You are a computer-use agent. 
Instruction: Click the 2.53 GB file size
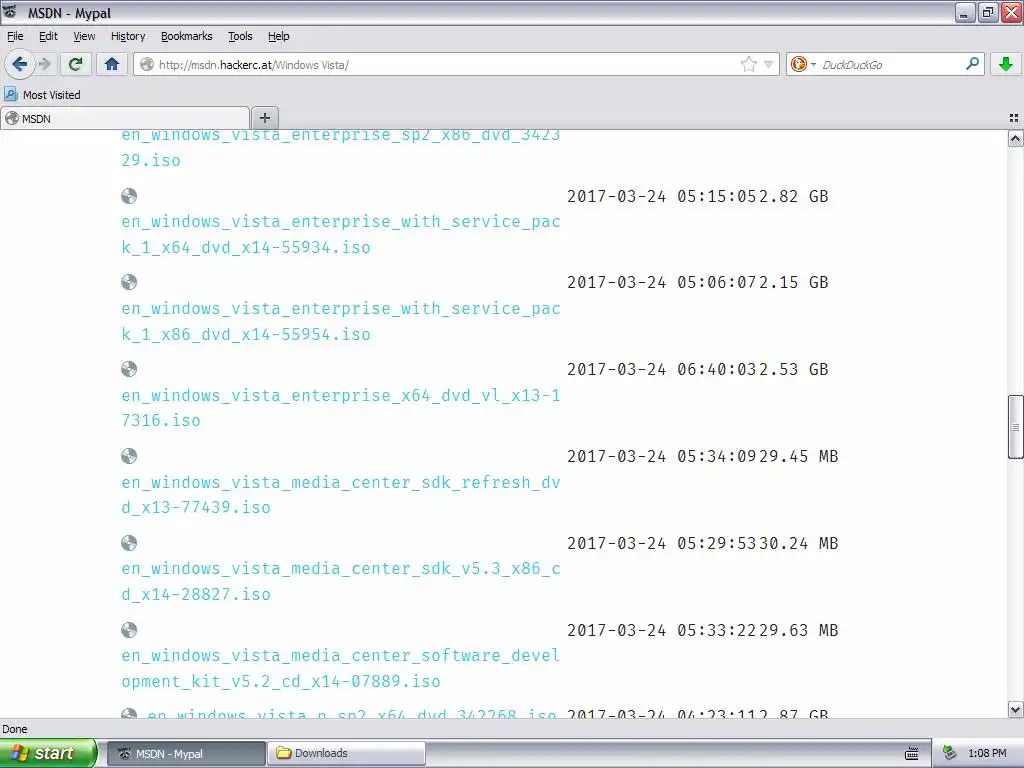click(x=793, y=370)
